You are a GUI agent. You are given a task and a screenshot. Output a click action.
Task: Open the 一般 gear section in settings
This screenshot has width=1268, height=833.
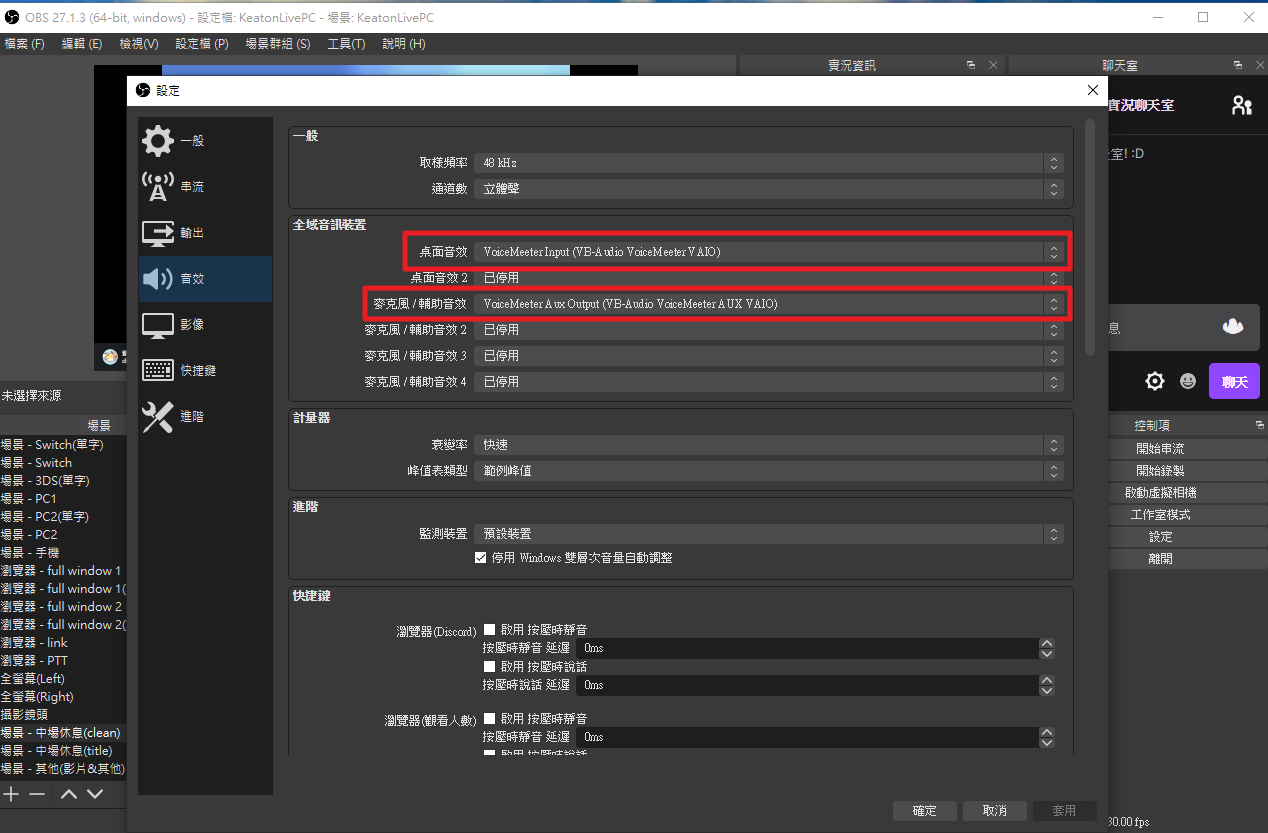tap(205, 141)
